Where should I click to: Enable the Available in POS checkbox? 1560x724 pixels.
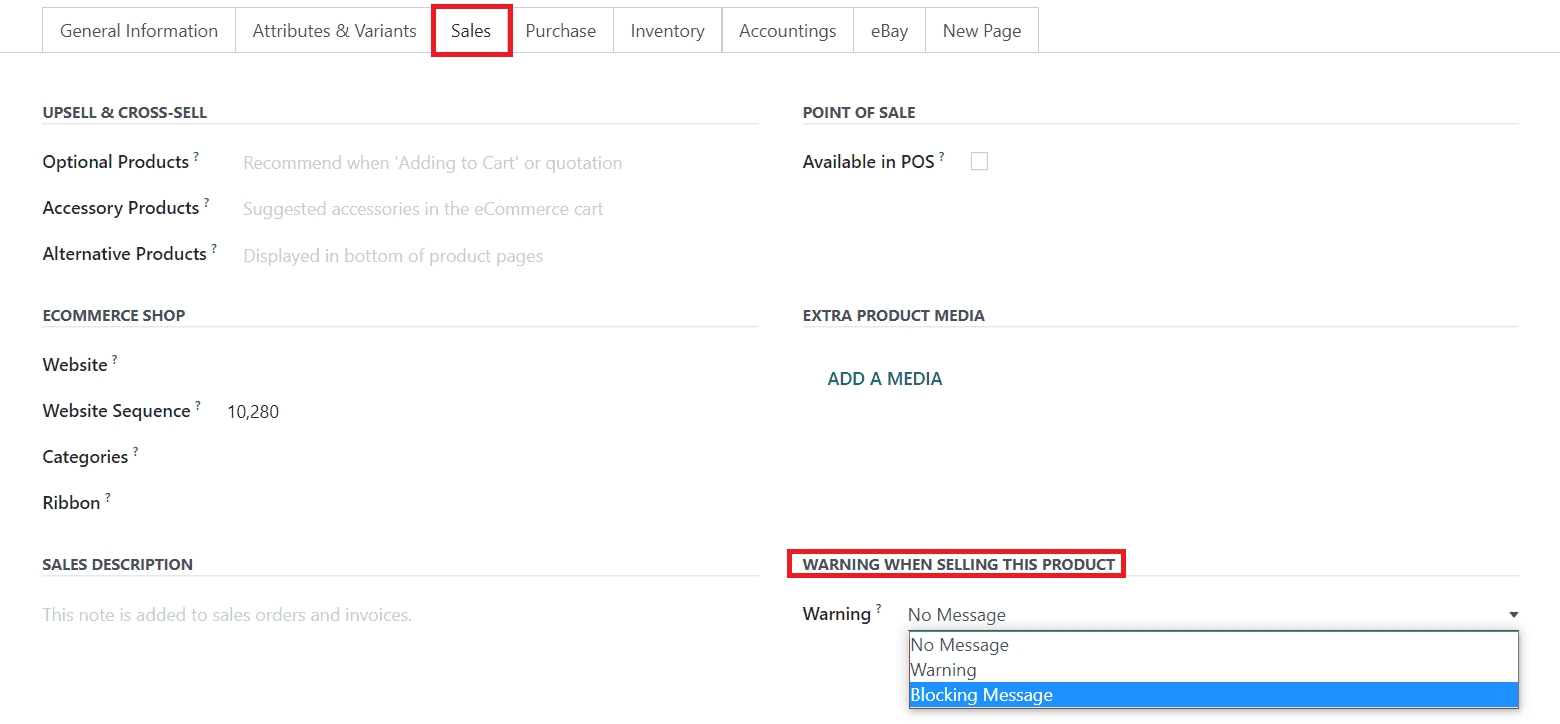[979, 161]
